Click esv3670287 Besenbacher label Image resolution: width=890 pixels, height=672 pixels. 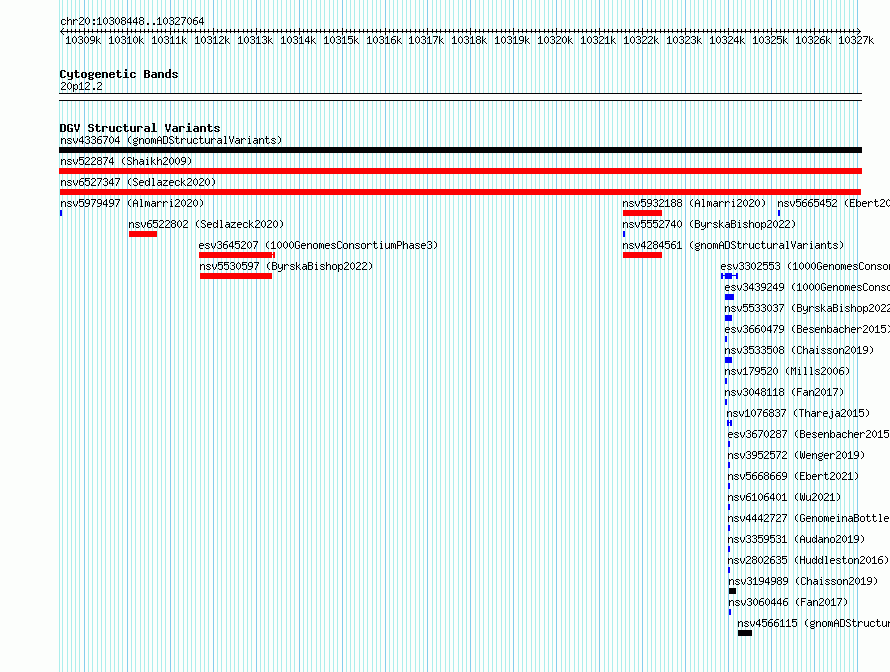[x=809, y=434]
